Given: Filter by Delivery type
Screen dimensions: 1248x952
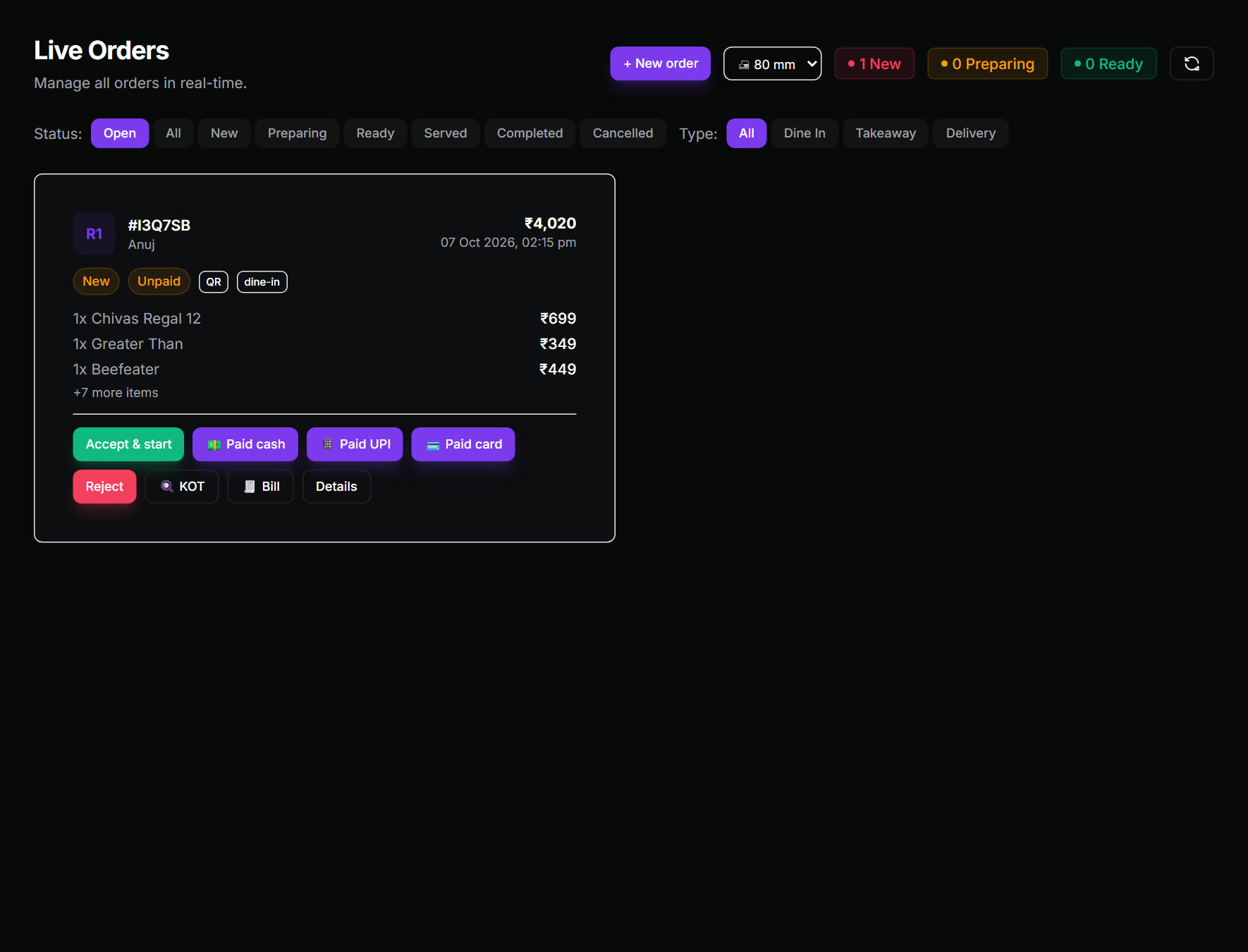Looking at the screenshot, I should [x=971, y=133].
